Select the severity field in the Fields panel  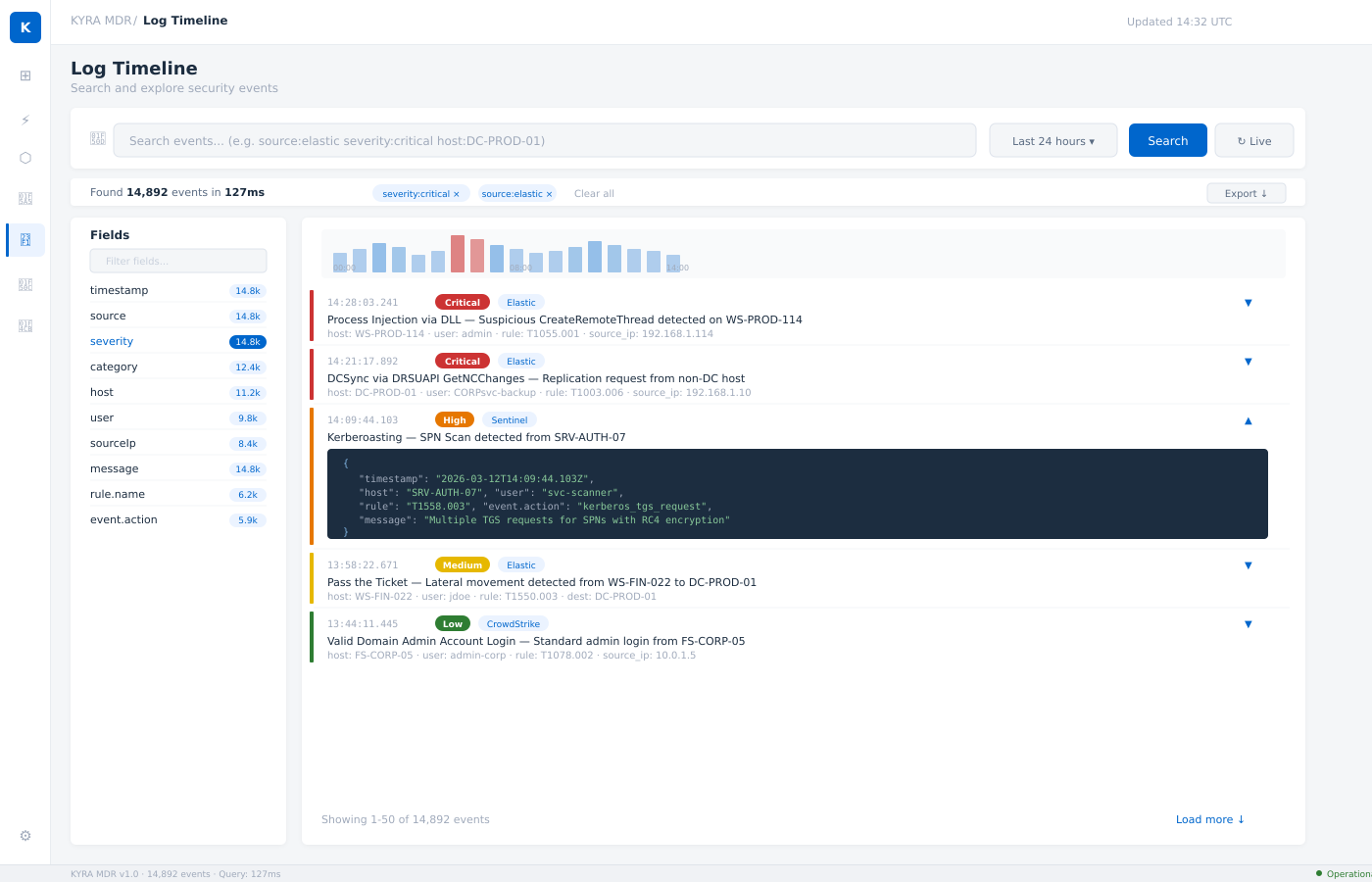click(x=111, y=341)
